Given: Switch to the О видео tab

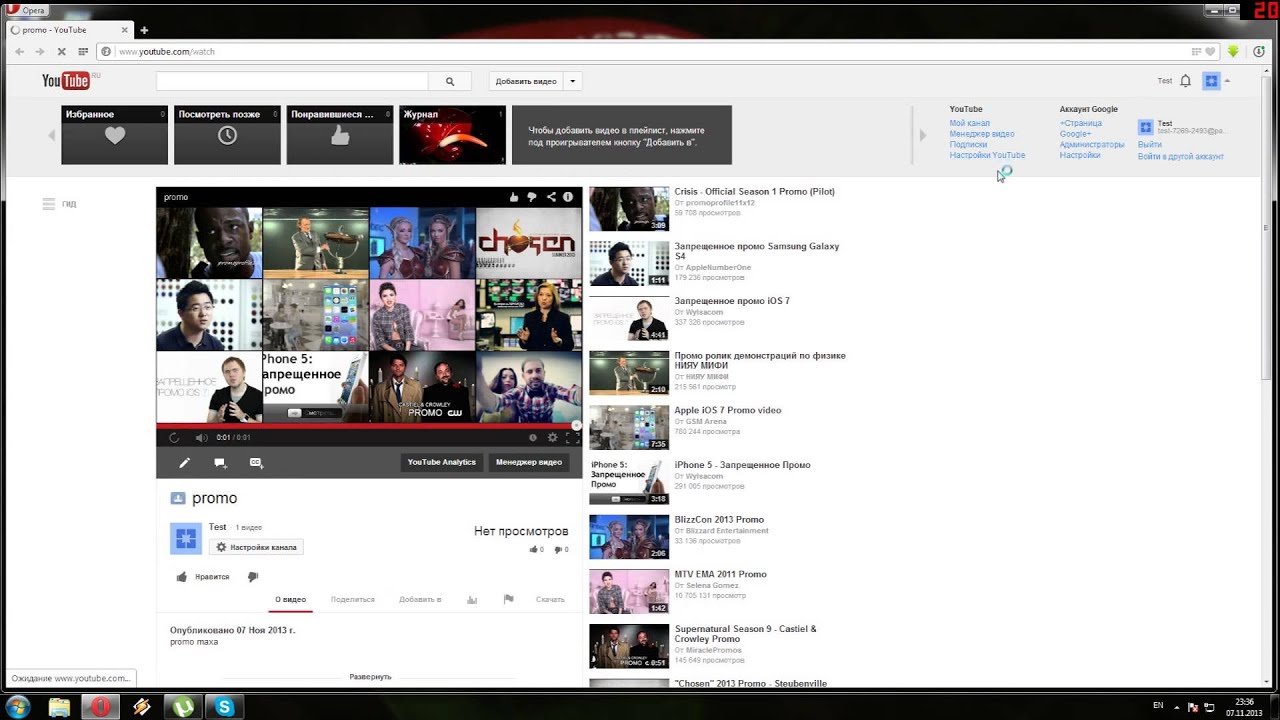Looking at the screenshot, I should [x=290, y=600].
